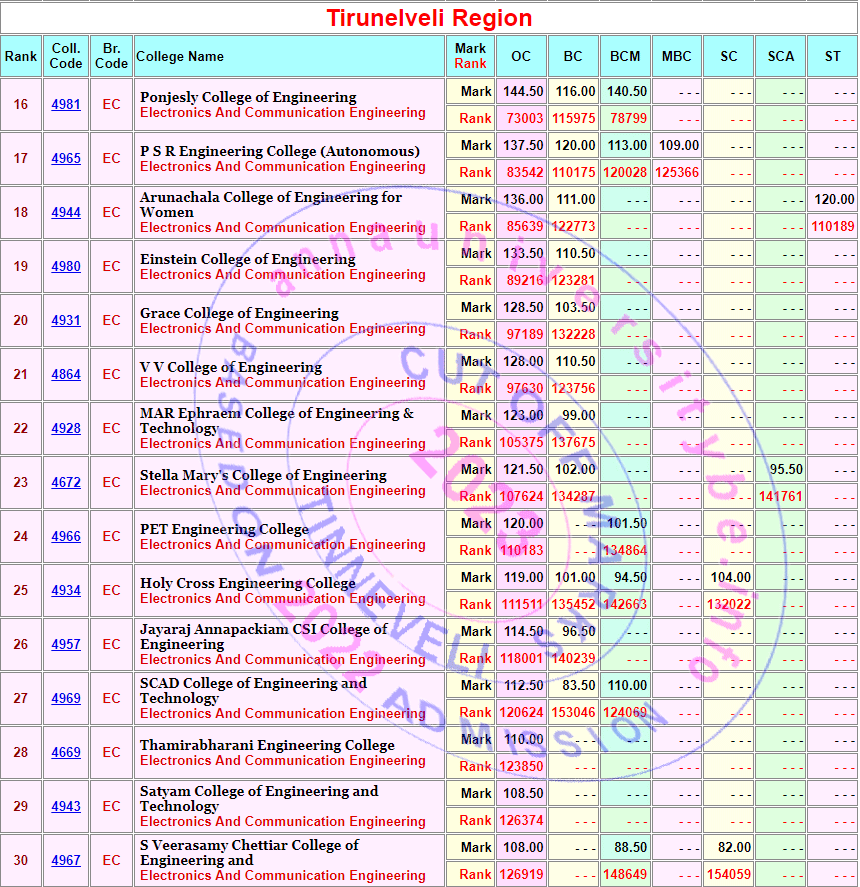Open college code 4967 link
Screen dimensions: 860x887
[66, 861]
